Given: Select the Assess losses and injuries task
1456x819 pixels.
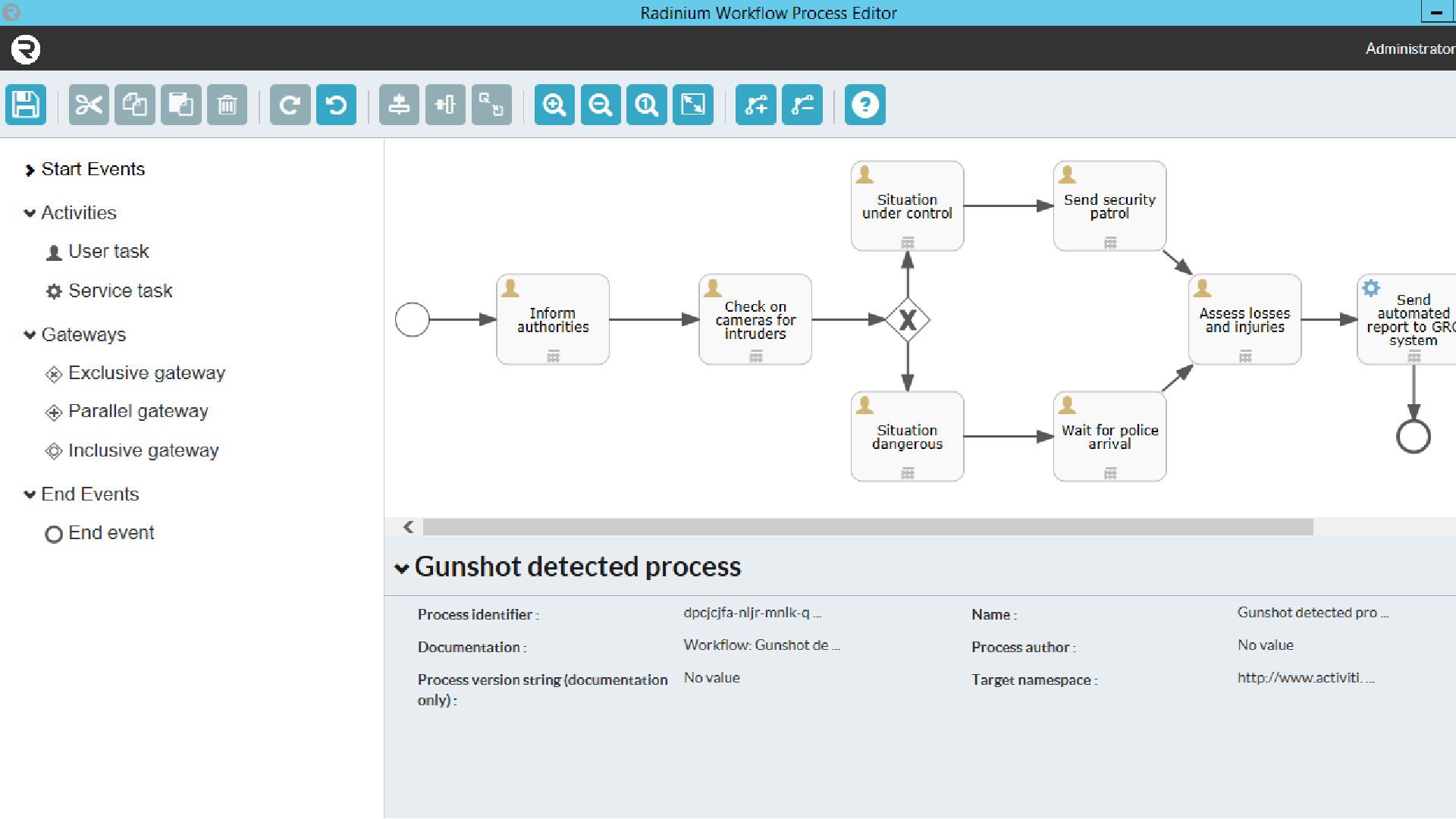Looking at the screenshot, I should coord(1244,320).
